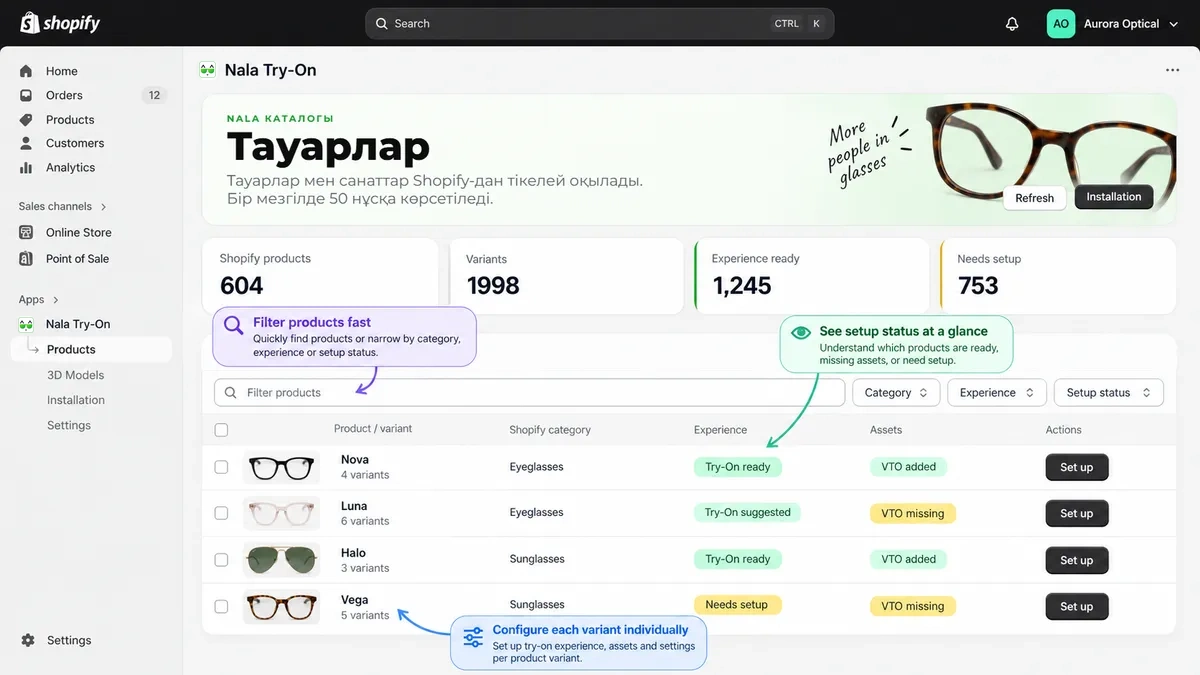Click the Customers person icon

26,143
